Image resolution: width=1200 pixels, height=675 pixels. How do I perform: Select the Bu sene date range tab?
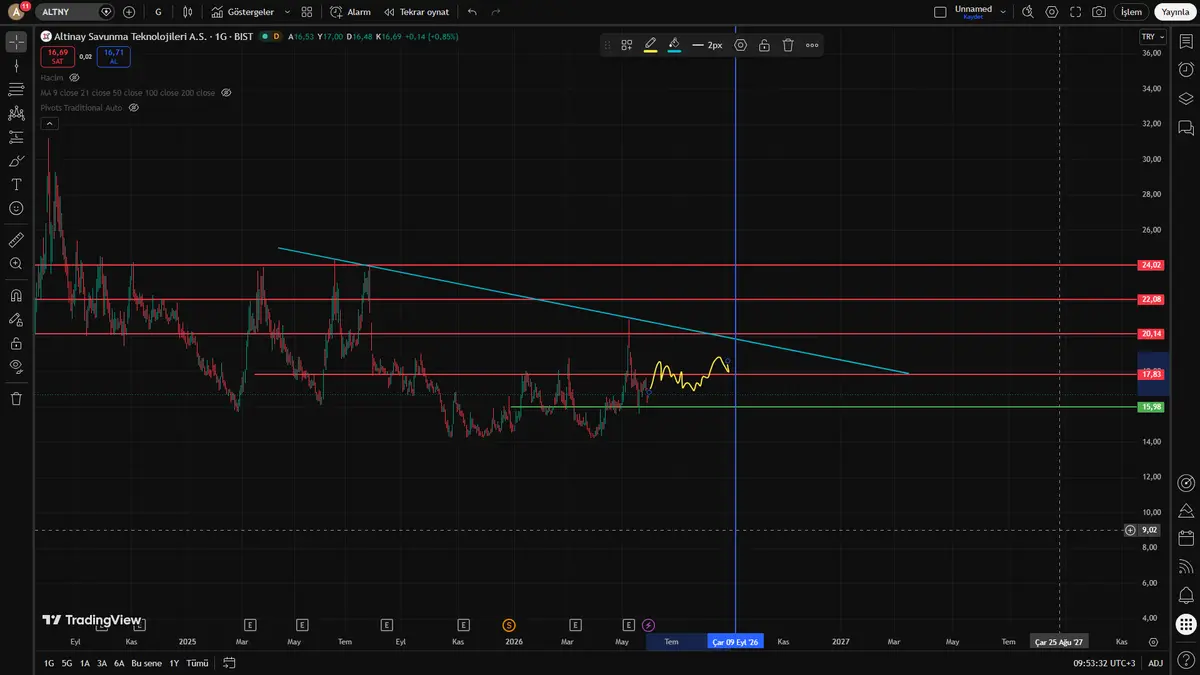(146, 663)
